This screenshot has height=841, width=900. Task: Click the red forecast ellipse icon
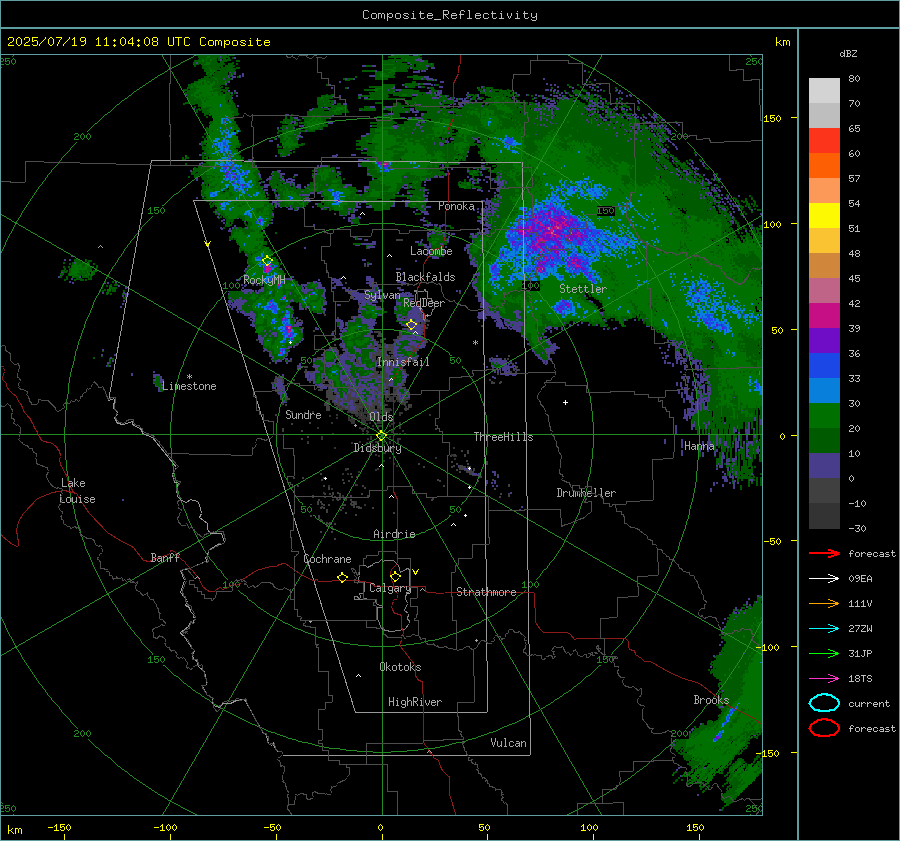pos(824,728)
